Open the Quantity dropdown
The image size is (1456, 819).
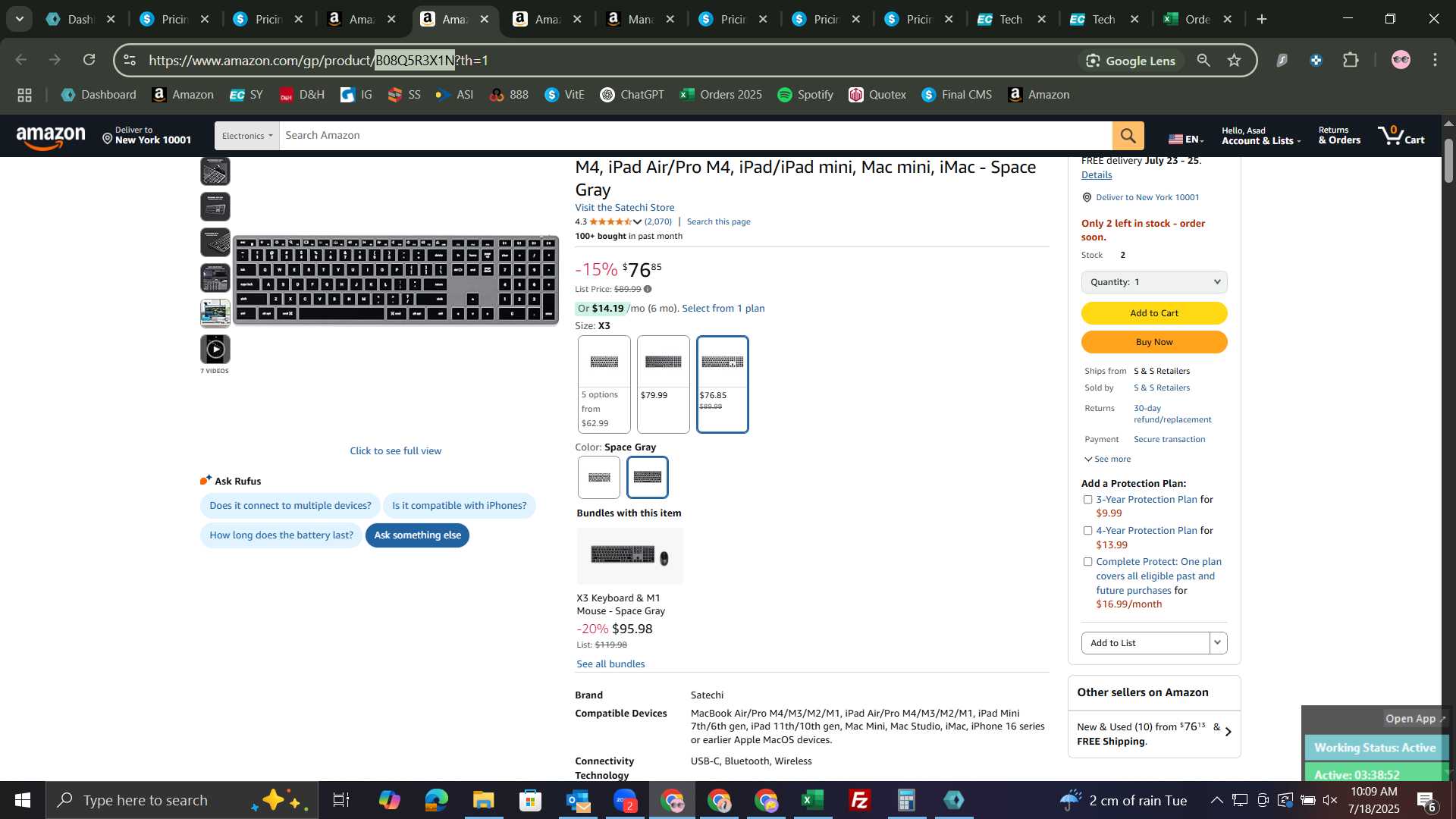coord(1153,282)
